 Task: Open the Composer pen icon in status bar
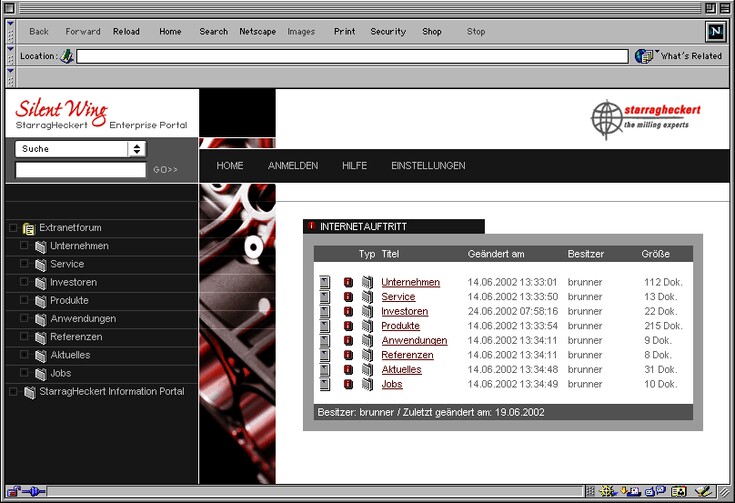pos(703,491)
